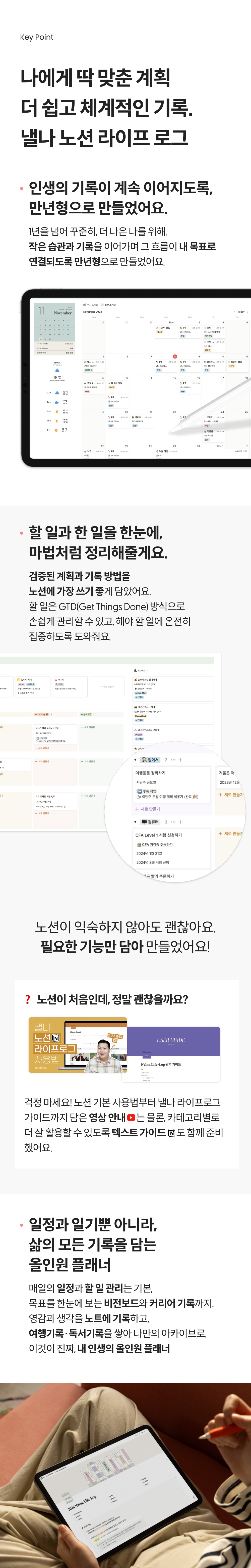This screenshot has height=1568, width=251.
Task: Click the red question mark icon
Action: (x=27, y=999)
